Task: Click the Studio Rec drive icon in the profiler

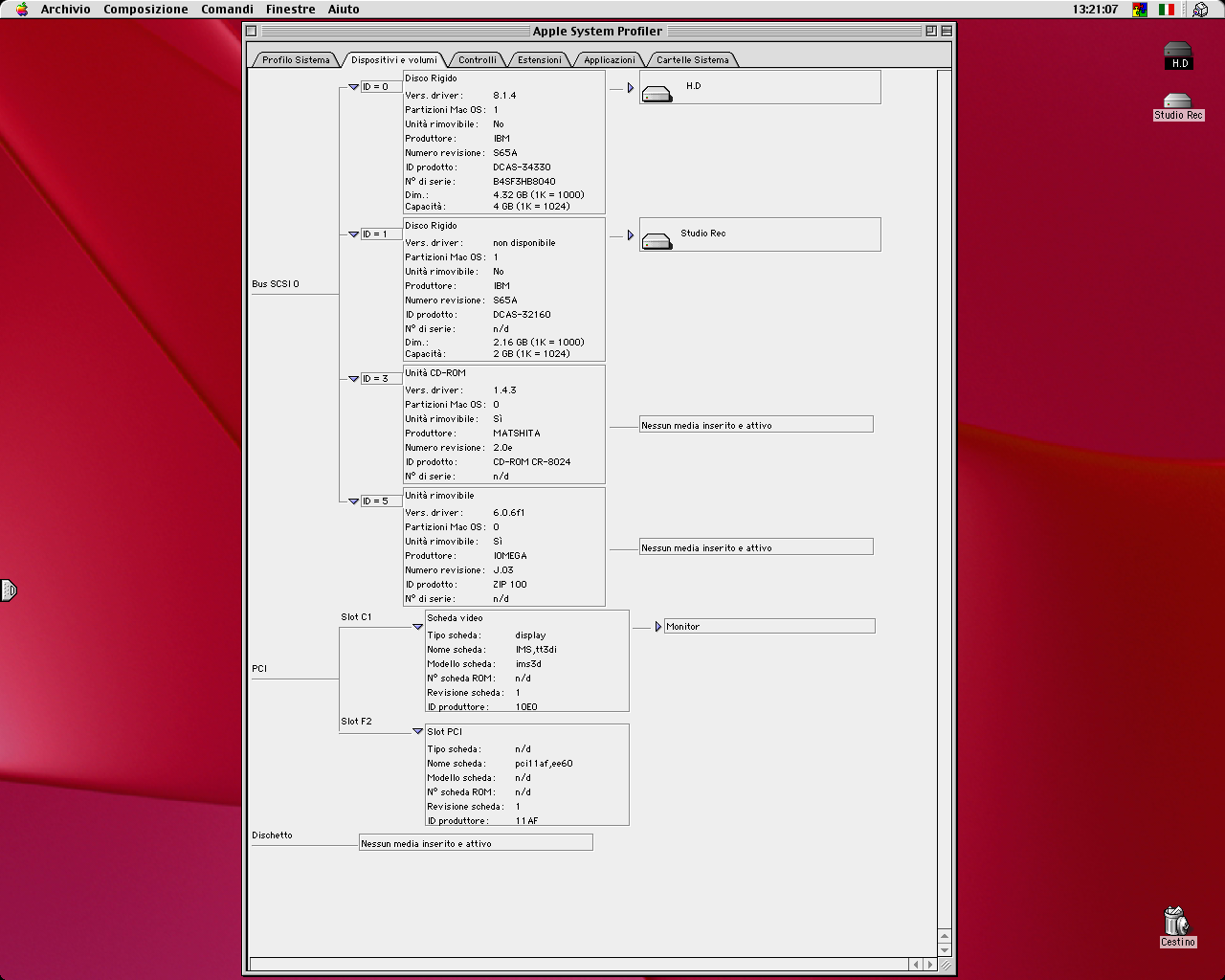Action: [x=657, y=241]
